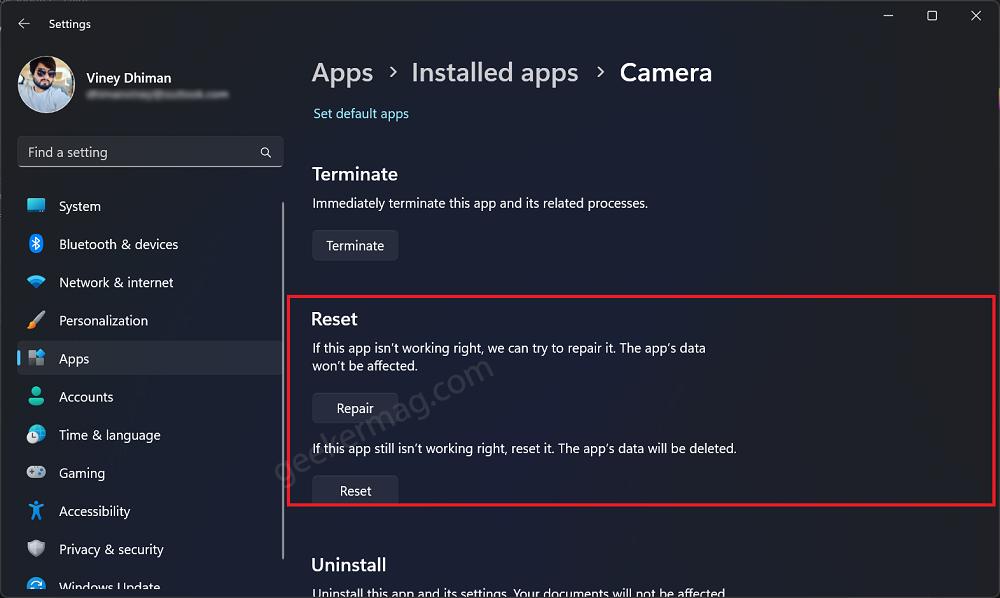Click the Privacy & security shield icon

click(36, 549)
